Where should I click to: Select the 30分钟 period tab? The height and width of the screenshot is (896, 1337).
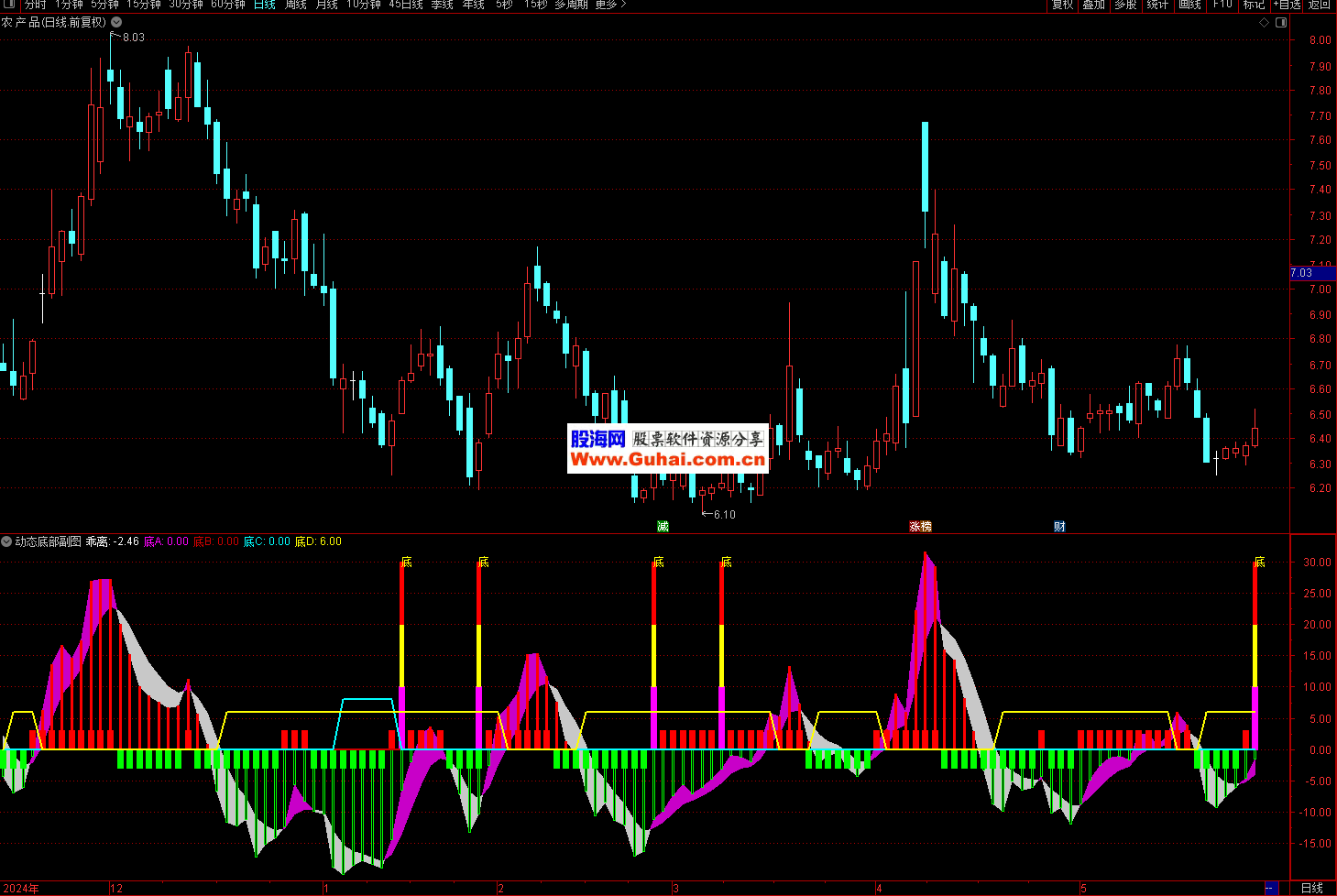(x=186, y=5)
